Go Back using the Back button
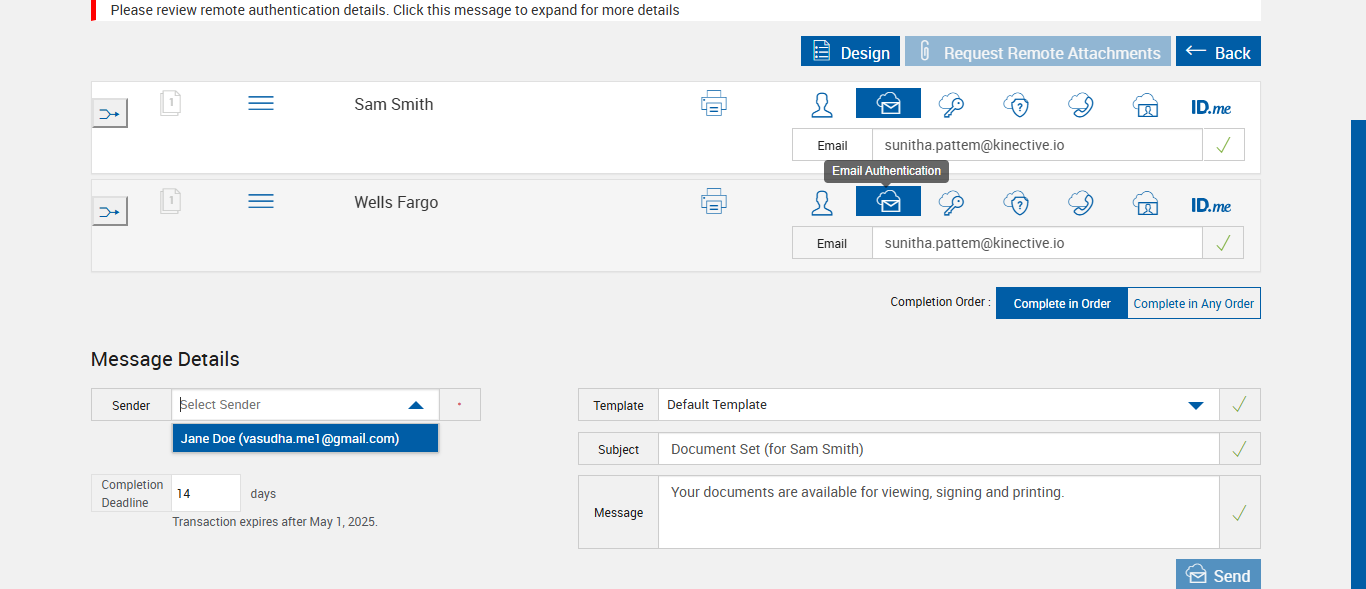 1217,53
